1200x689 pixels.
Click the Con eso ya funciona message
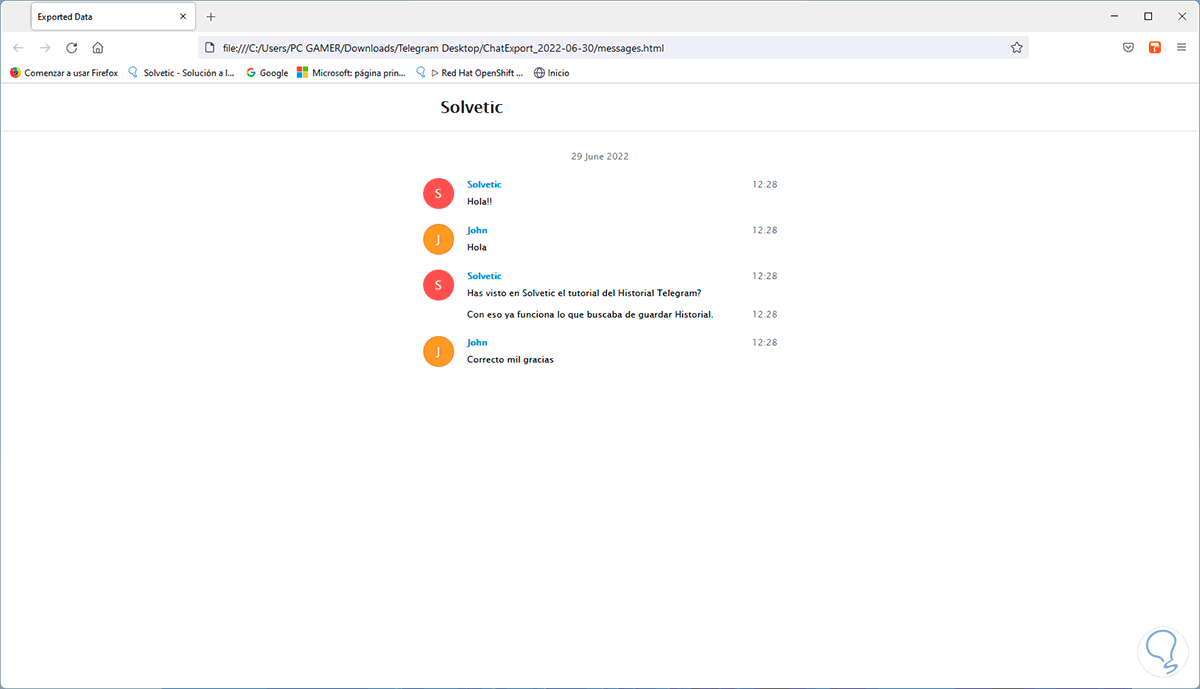590,315
